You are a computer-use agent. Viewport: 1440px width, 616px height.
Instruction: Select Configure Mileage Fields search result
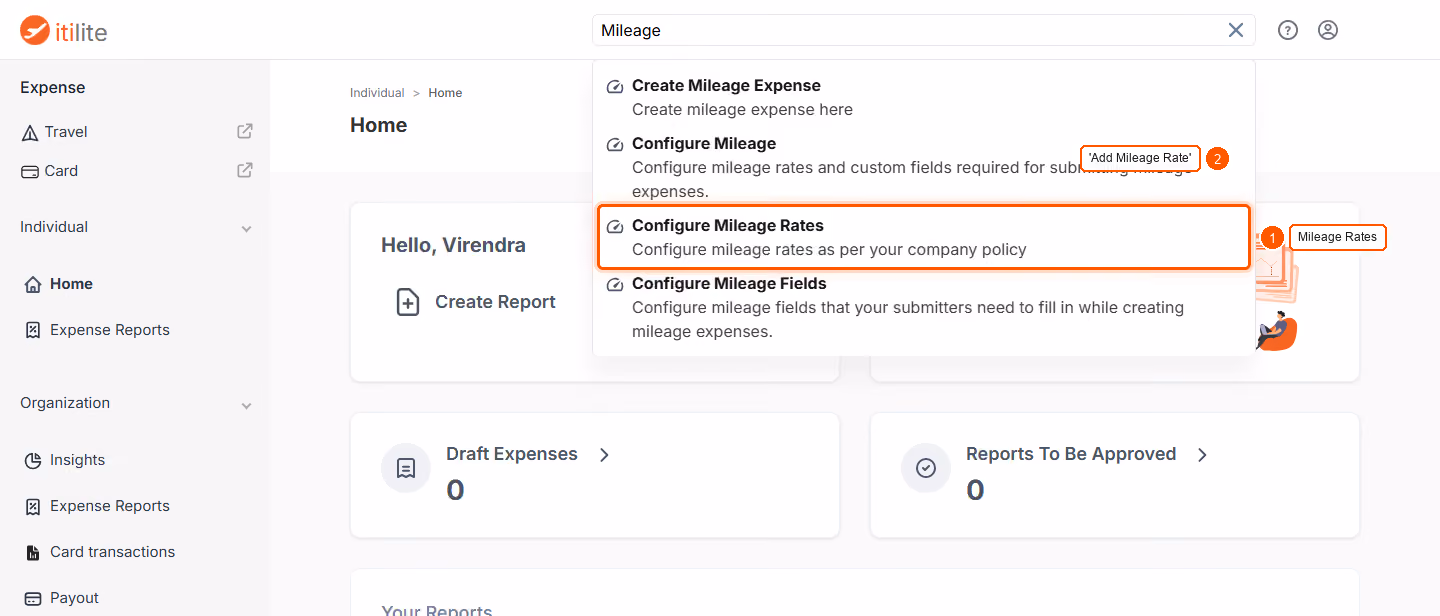[924, 308]
